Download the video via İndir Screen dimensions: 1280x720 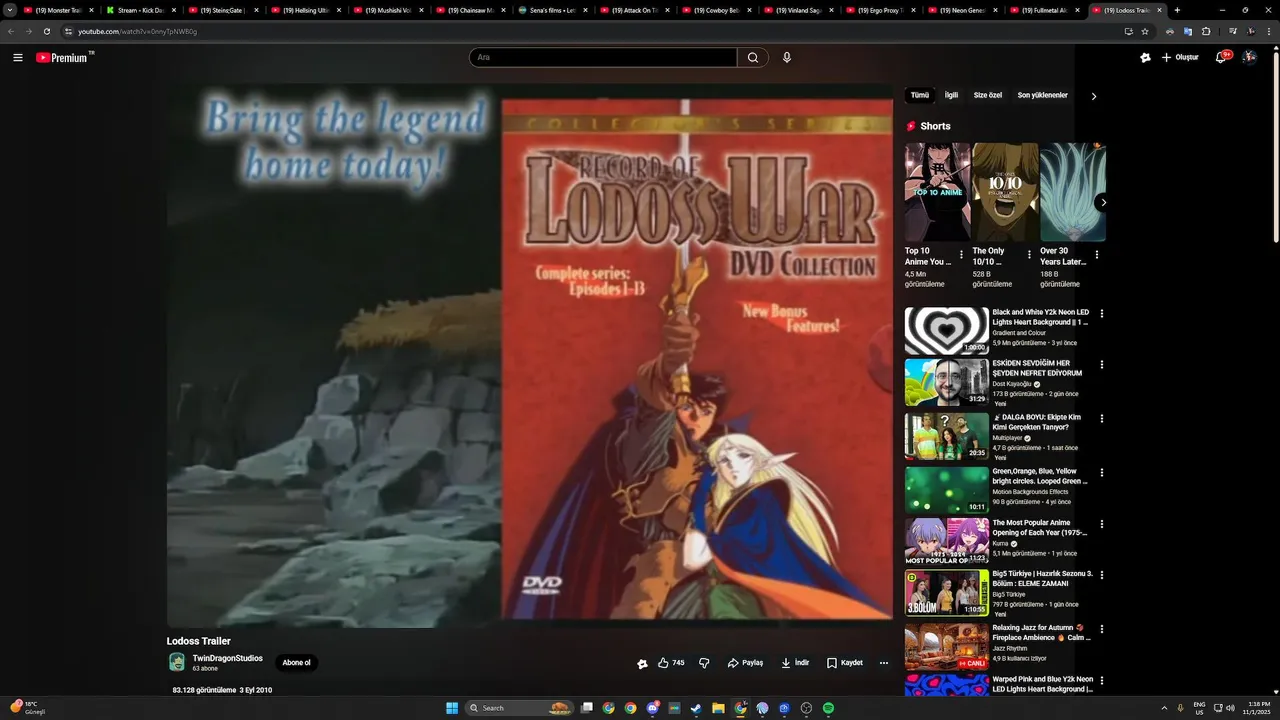(x=795, y=663)
